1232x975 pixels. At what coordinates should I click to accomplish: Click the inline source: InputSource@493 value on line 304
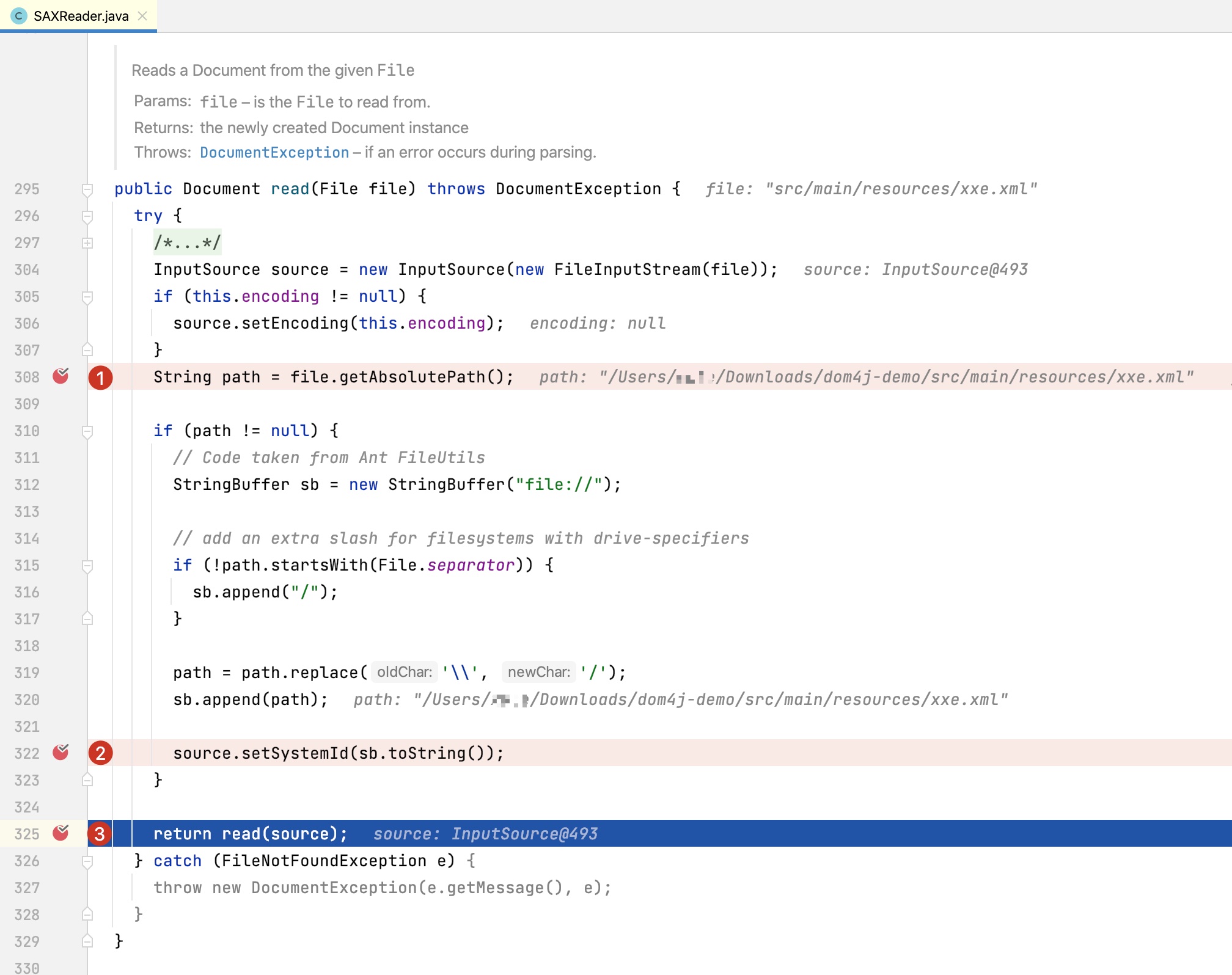(915, 269)
